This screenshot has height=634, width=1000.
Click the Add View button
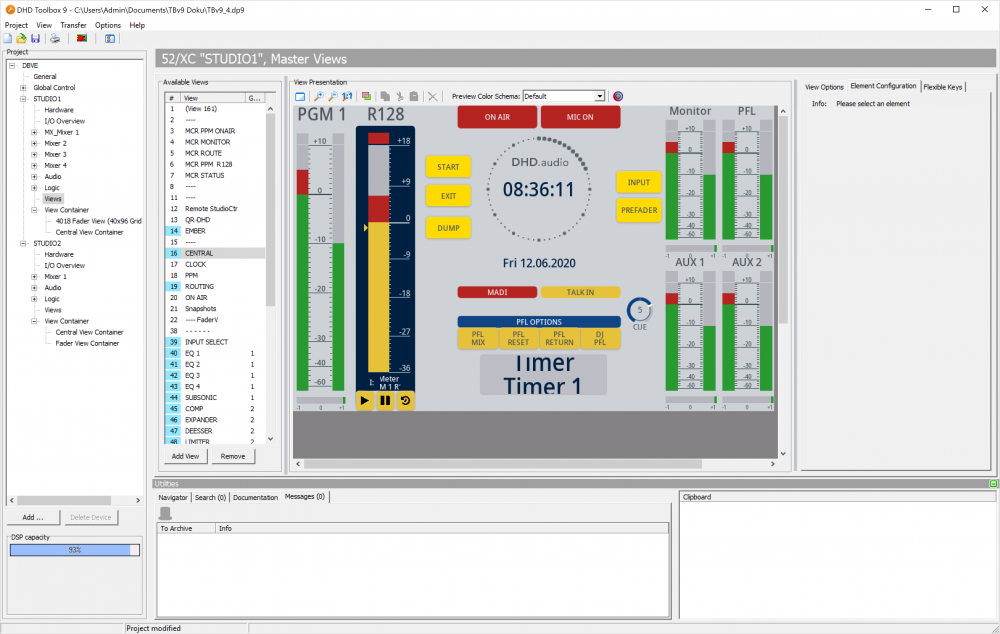coord(185,455)
